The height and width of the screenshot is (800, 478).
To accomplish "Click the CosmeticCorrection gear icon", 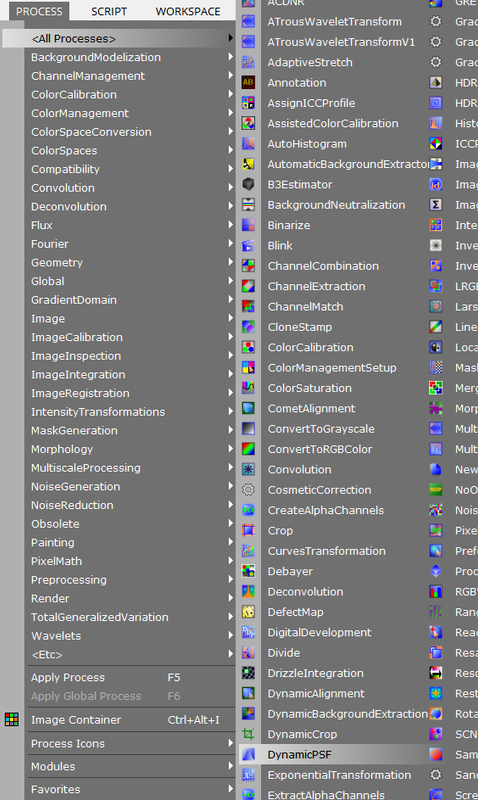I will pos(248,490).
